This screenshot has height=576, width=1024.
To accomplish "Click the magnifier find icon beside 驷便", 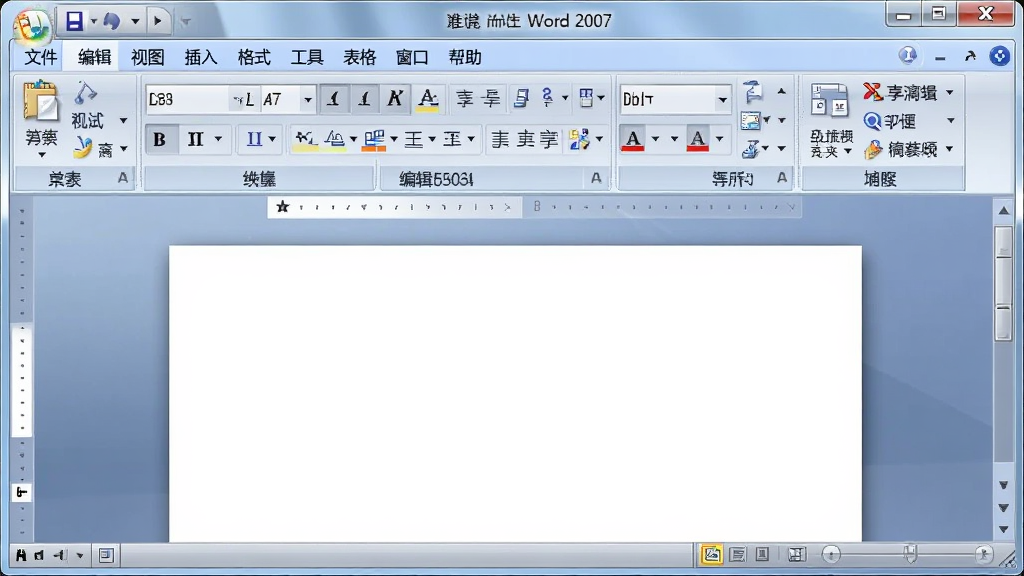I will pos(872,121).
